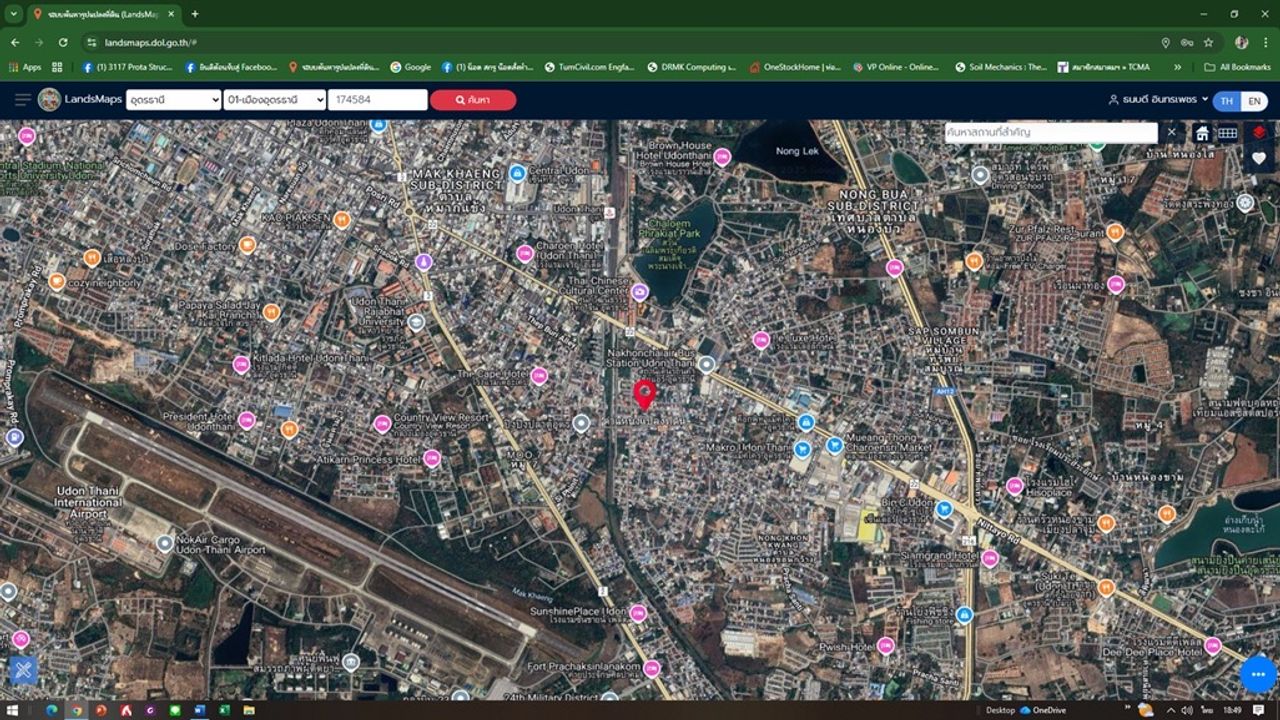The width and height of the screenshot is (1280, 720).
Task: Click the red ค้นหา search button
Action: [x=473, y=100]
